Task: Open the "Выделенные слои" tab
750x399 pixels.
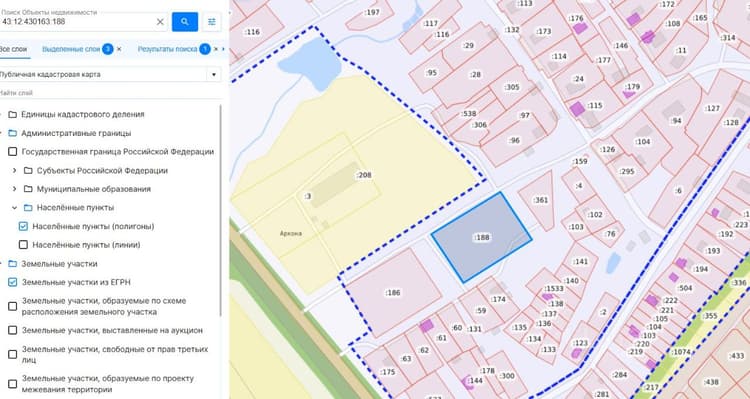Action: tap(71, 49)
